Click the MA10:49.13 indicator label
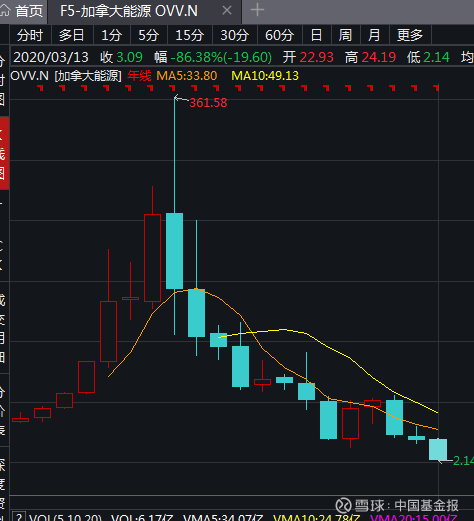This screenshot has width=474, height=521. point(265,76)
